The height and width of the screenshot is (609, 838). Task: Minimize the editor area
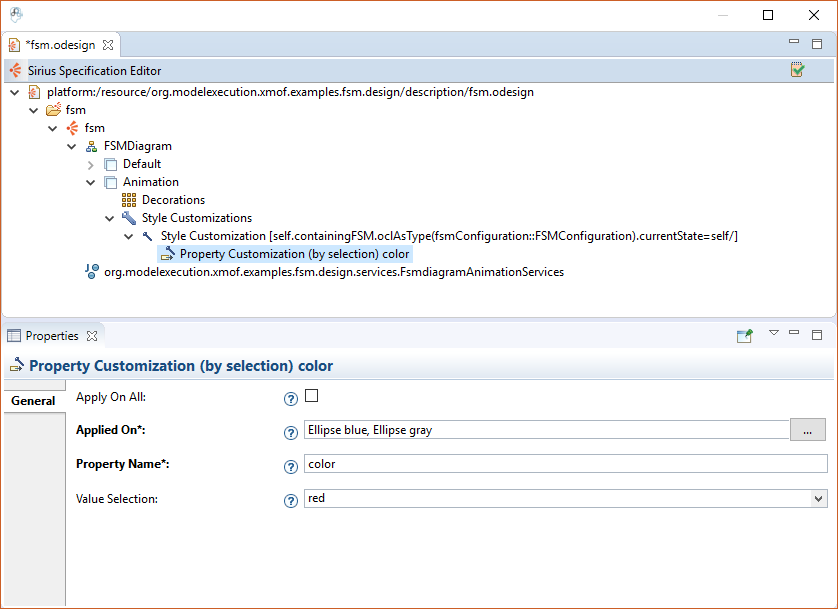click(794, 41)
